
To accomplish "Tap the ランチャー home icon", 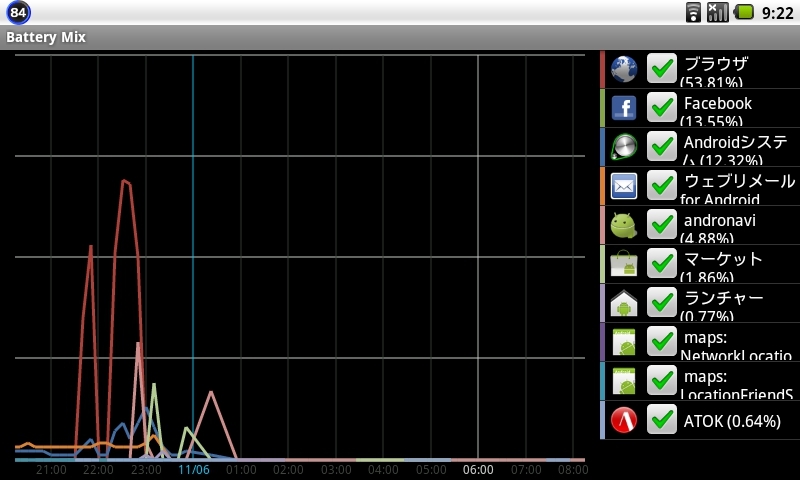I will pyautogui.click(x=623, y=303).
